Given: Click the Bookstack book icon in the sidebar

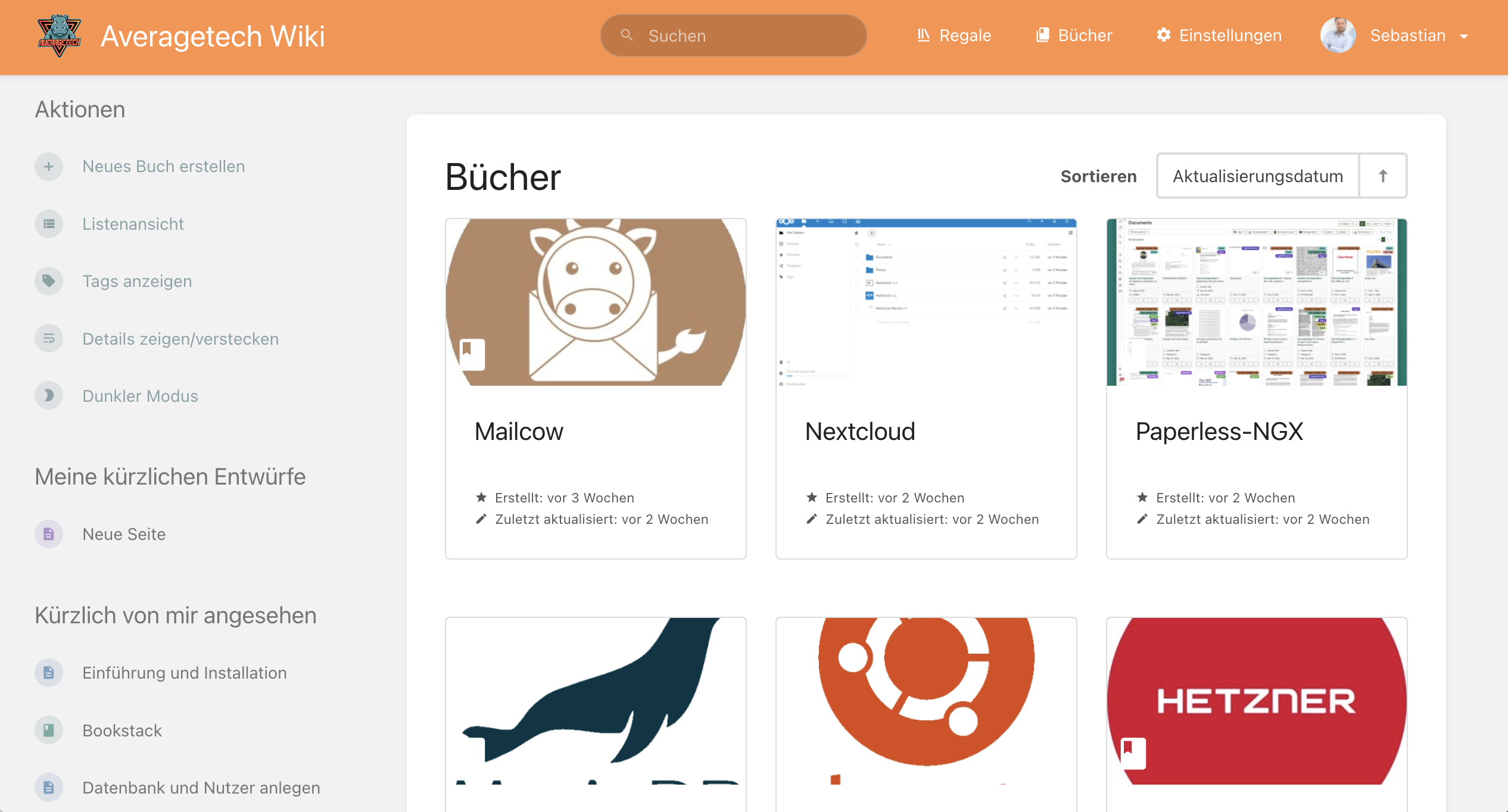Looking at the screenshot, I should pyautogui.click(x=49, y=730).
